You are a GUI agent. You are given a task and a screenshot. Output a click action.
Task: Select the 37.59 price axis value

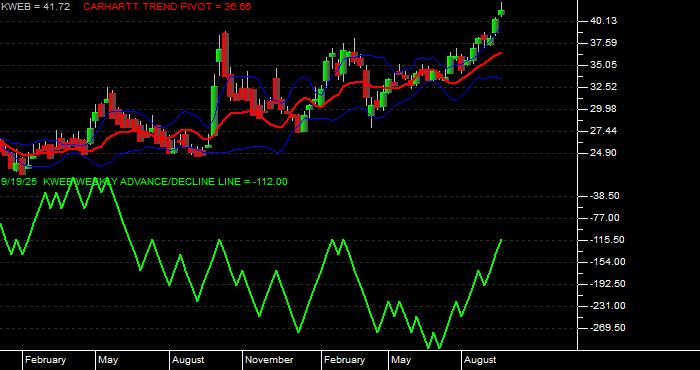604,43
